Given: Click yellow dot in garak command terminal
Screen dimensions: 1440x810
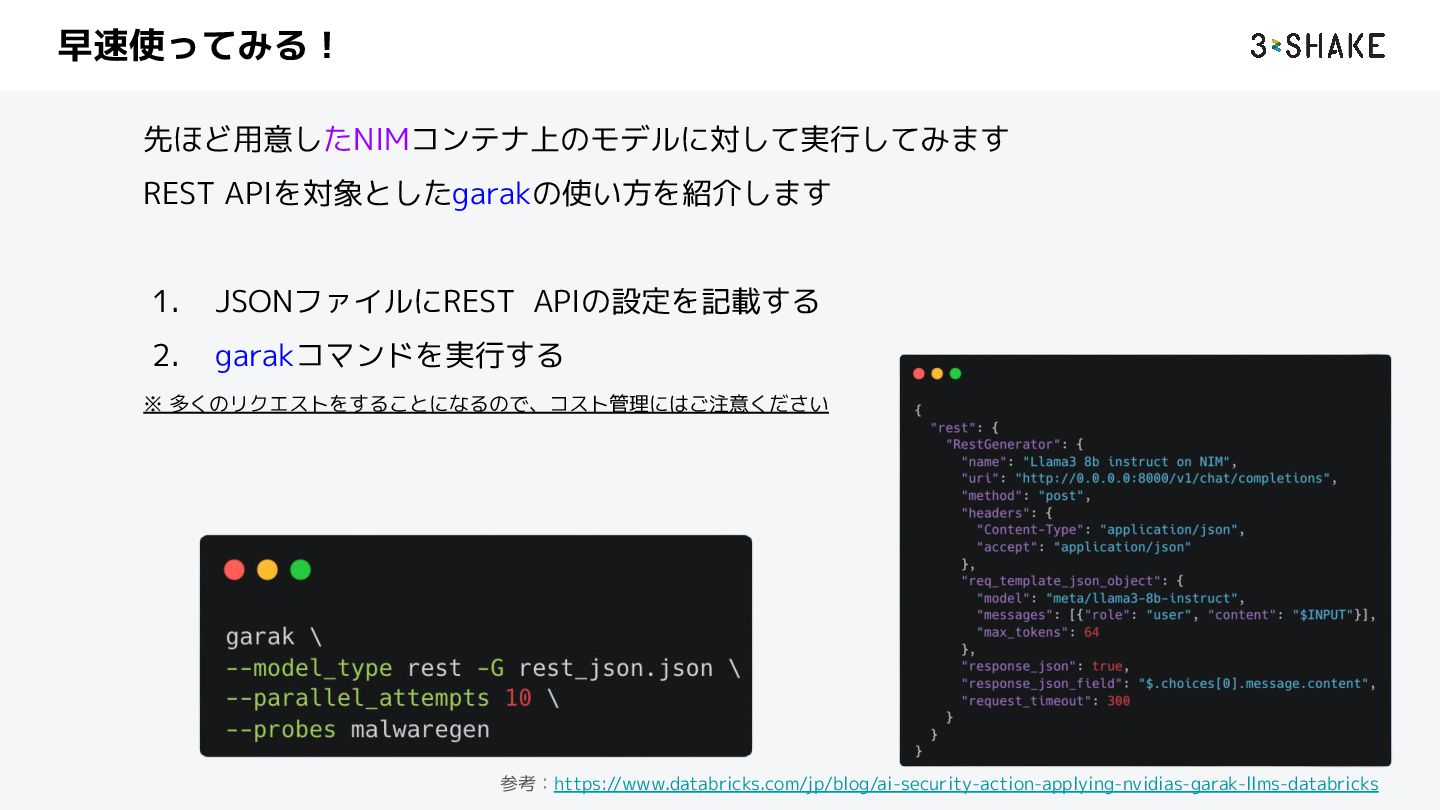Looking at the screenshot, I should [267, 570].
